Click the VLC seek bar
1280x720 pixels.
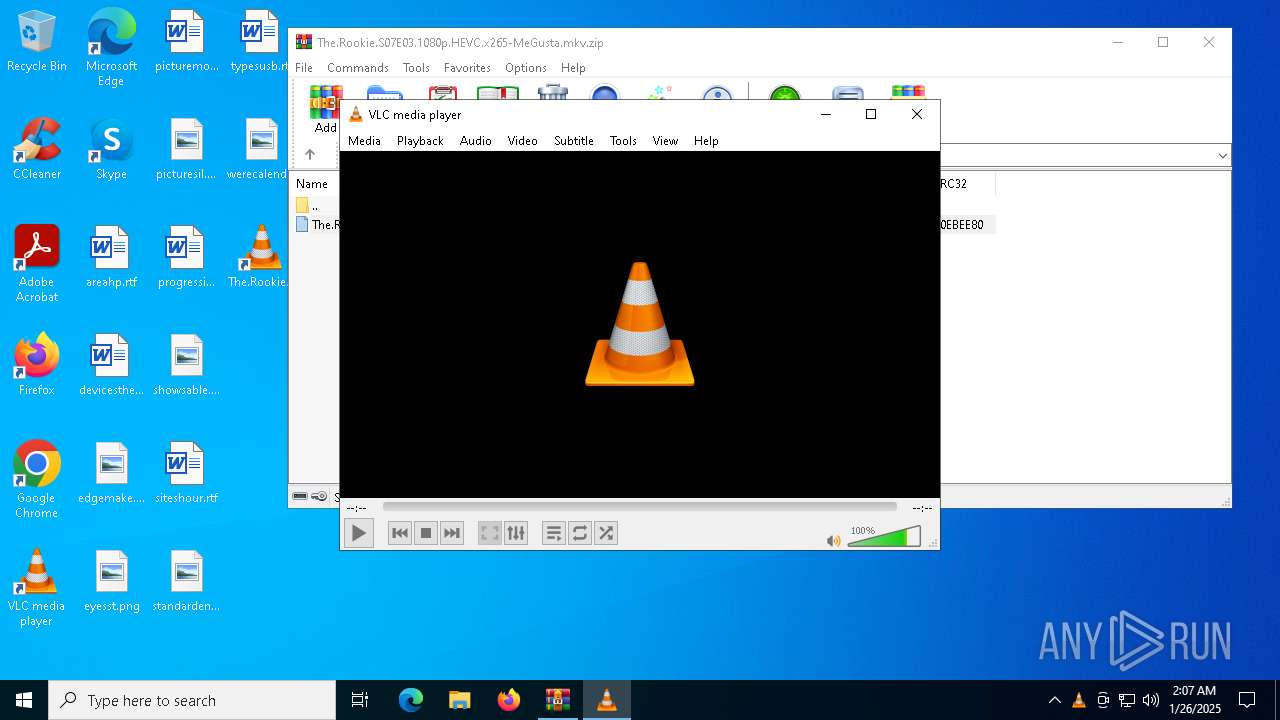tap(640, 507)
